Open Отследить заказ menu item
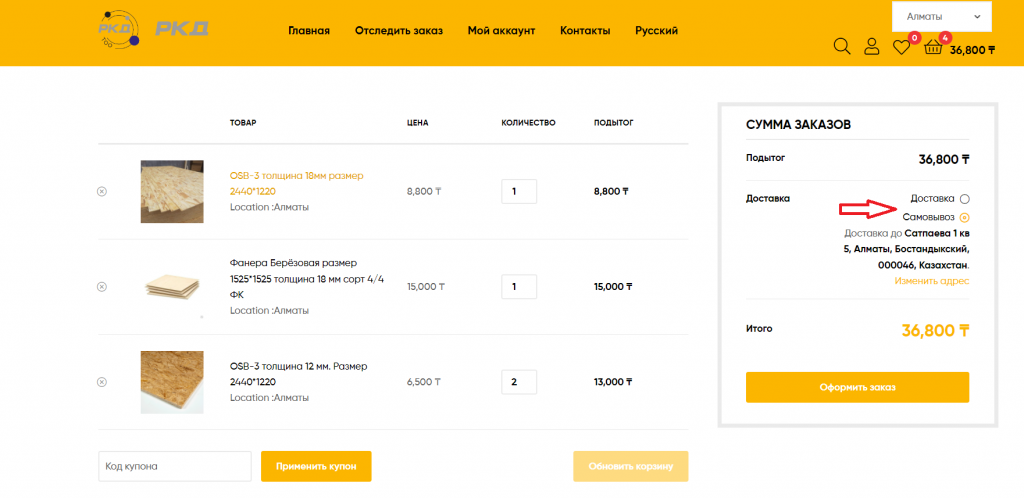This screenshot has height=498, width=1024. [398, 31]
